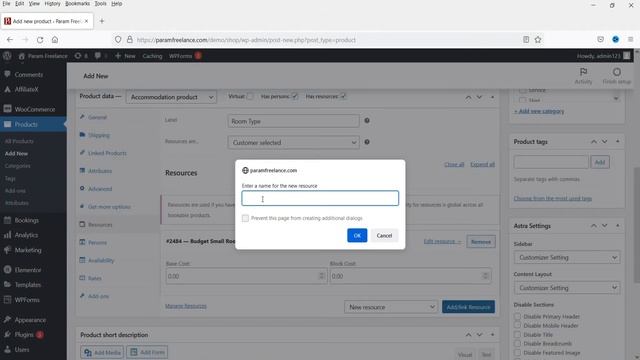The image size is (640, 360).
Task: Collapse the Astra Settings panel toggle arrow
Action: tap(618, 226)
